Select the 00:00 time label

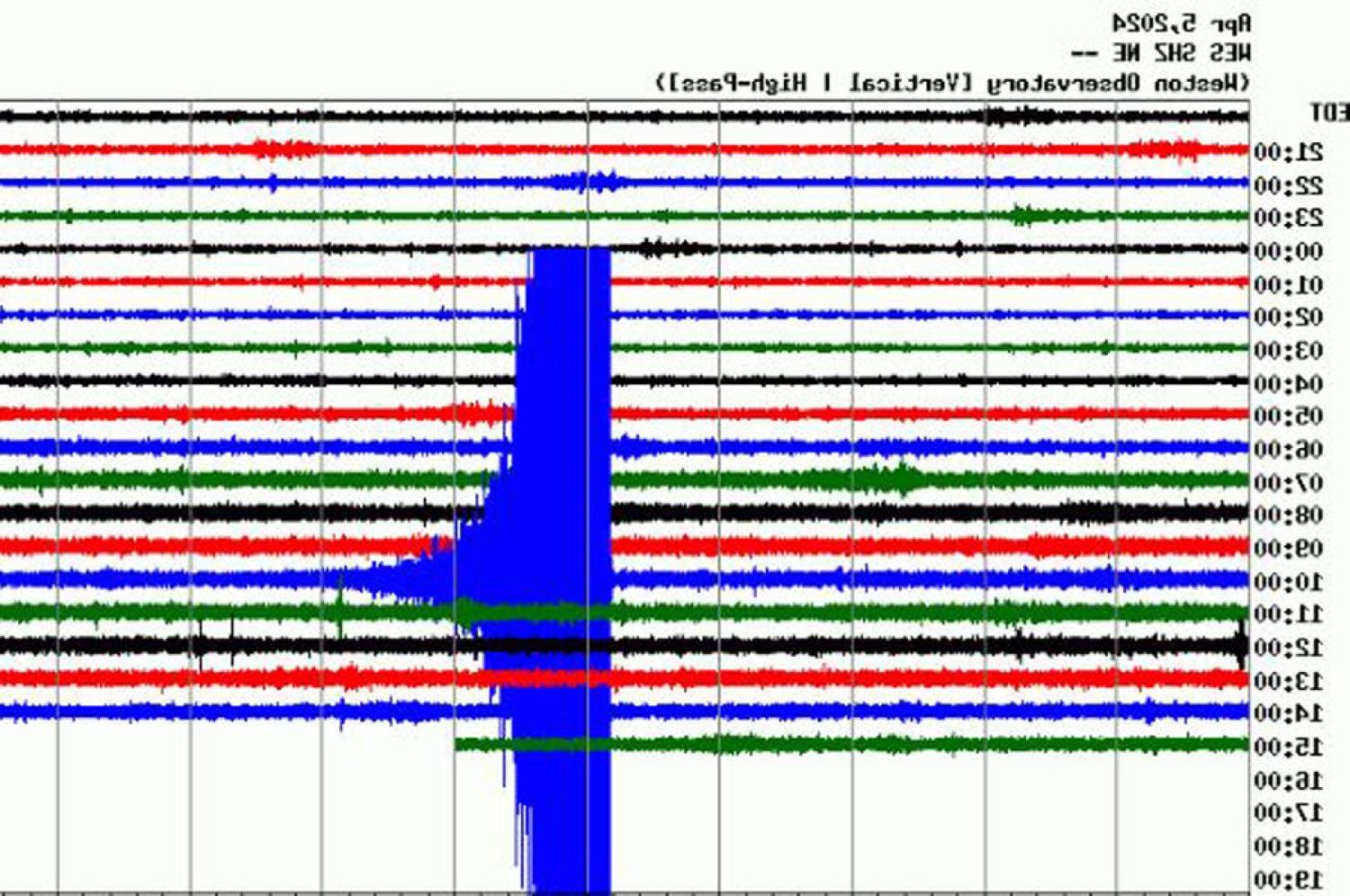click(x=1289, y=251)
